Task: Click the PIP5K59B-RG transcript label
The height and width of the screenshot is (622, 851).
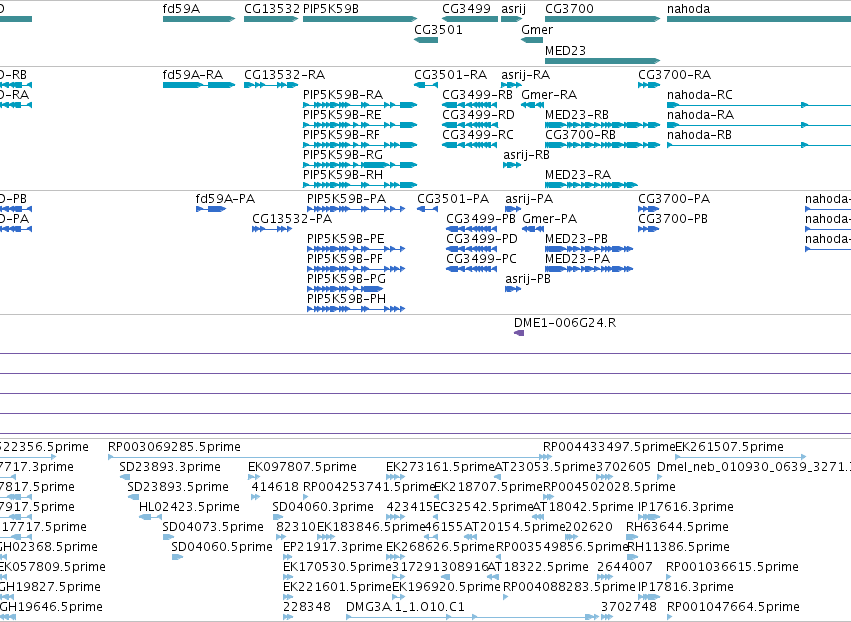Action: (342, 155)
